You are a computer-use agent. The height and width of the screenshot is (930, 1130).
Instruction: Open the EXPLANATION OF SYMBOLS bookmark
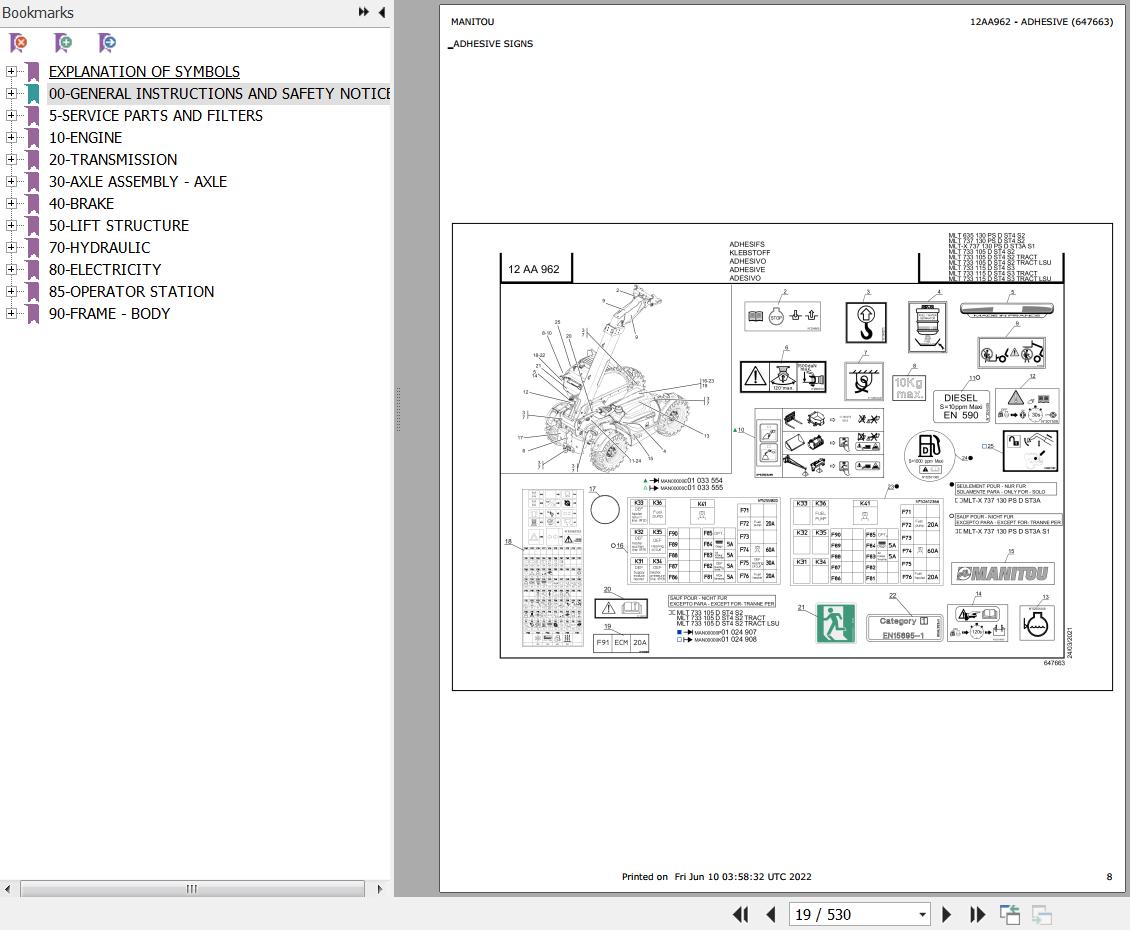(x=144, y=71)
